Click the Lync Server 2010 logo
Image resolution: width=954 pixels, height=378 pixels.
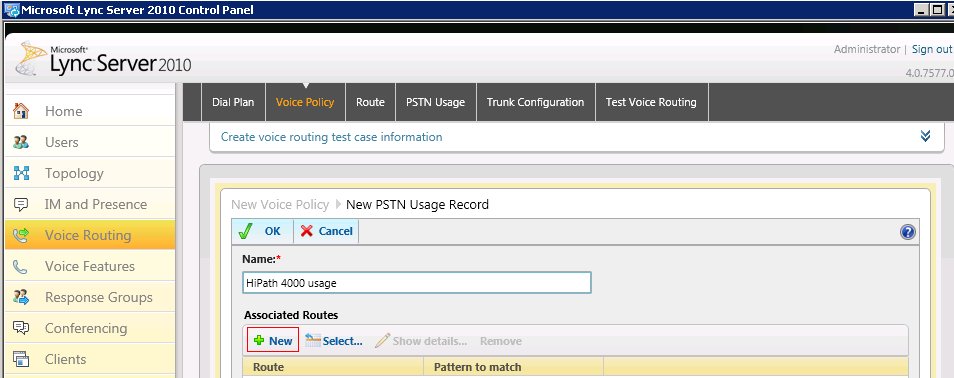click(x=103, y=59)
